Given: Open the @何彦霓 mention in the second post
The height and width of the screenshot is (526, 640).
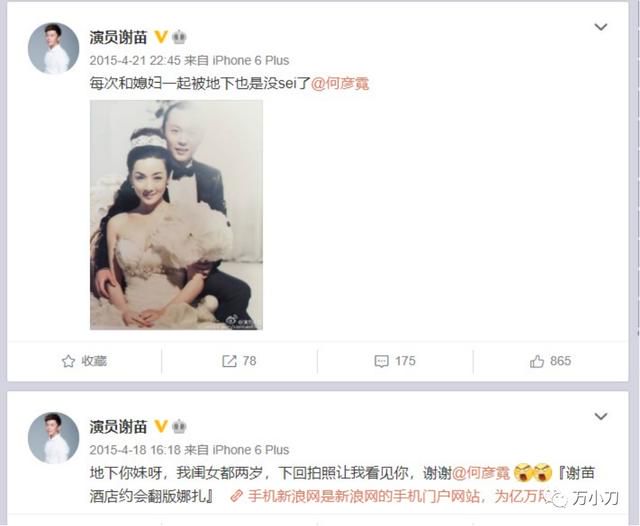Looking at the screenshot, I should 481,473.
